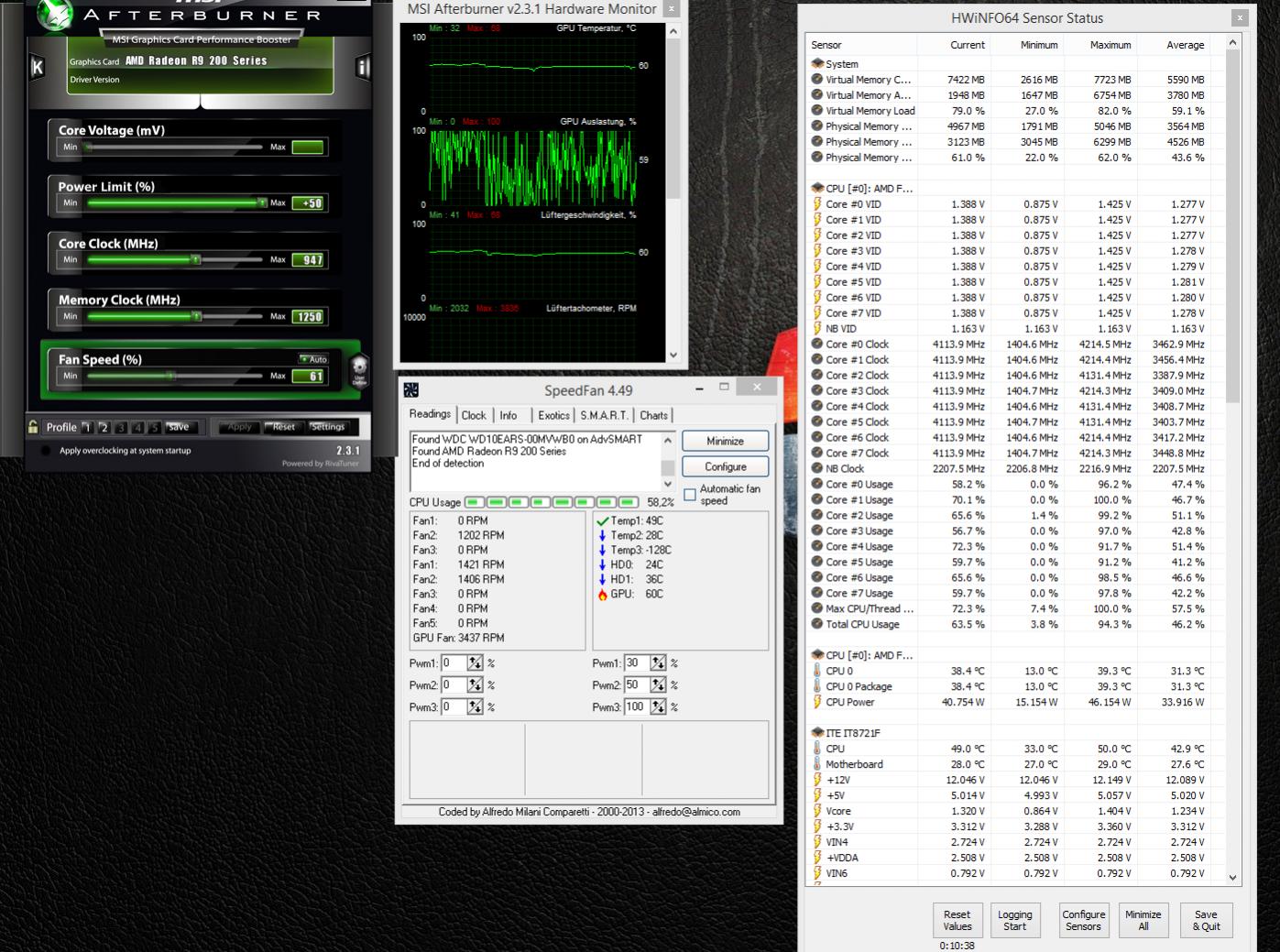Open Afterburner information via the i button
Screen dimensions: 1280x952
pos(363,67)
